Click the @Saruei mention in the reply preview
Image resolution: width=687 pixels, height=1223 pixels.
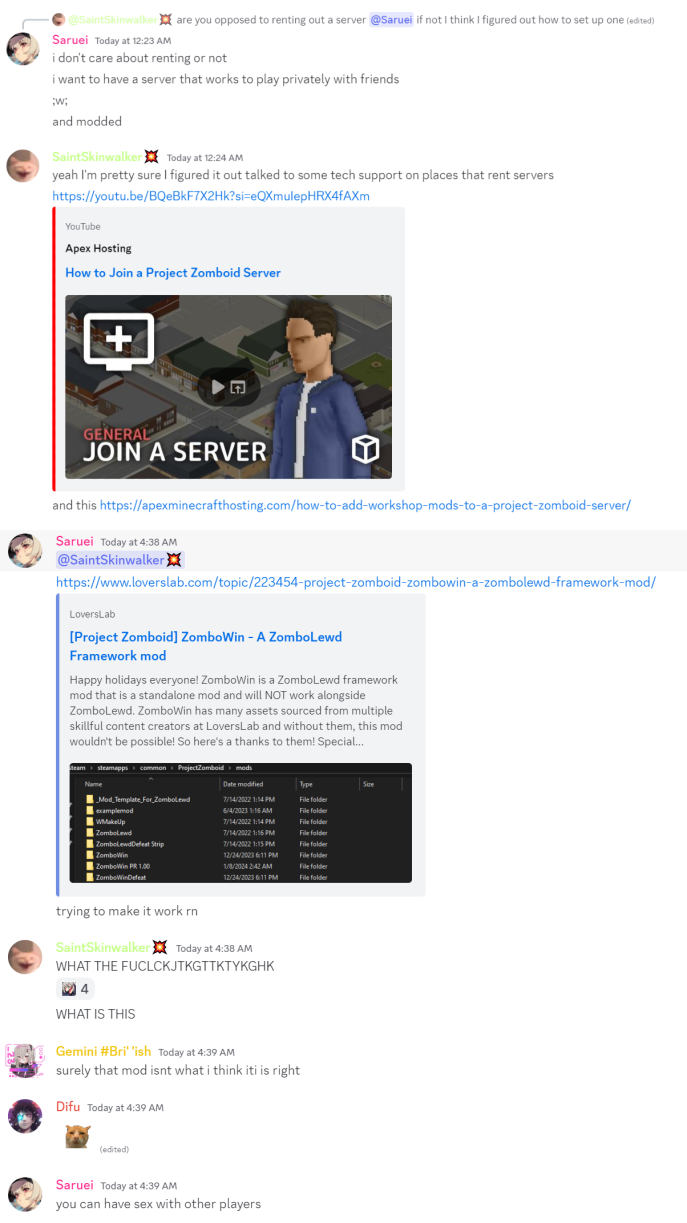(391, 19)
